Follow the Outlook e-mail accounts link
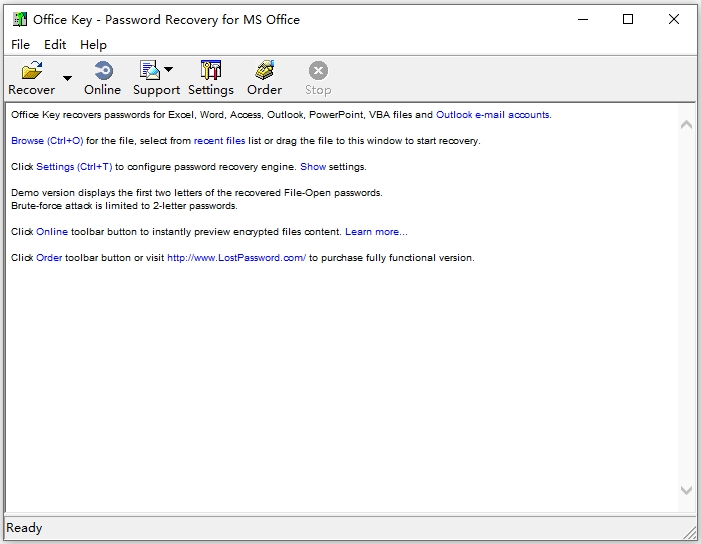This screenshot has width=701, height=544. coord(494,115)
